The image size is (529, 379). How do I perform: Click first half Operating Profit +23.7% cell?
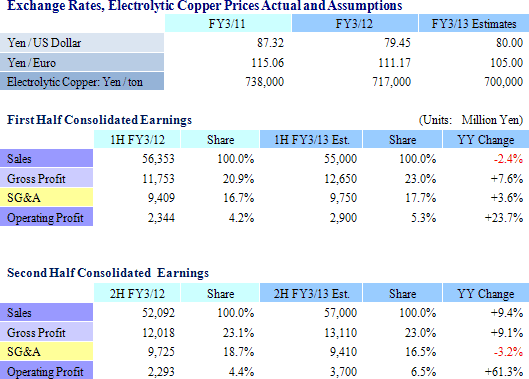pos(504,217)
